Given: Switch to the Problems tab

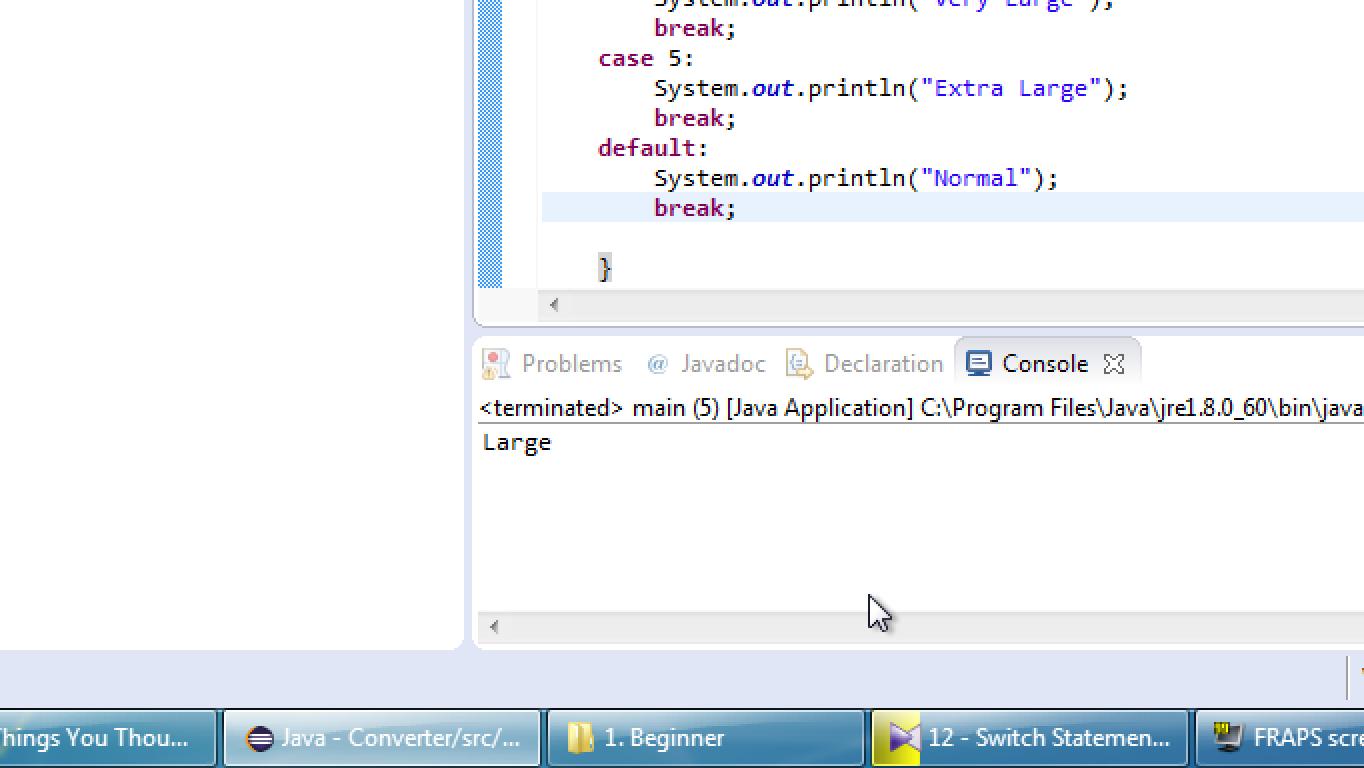Looking at the screenshot, I should click(570, 363).
